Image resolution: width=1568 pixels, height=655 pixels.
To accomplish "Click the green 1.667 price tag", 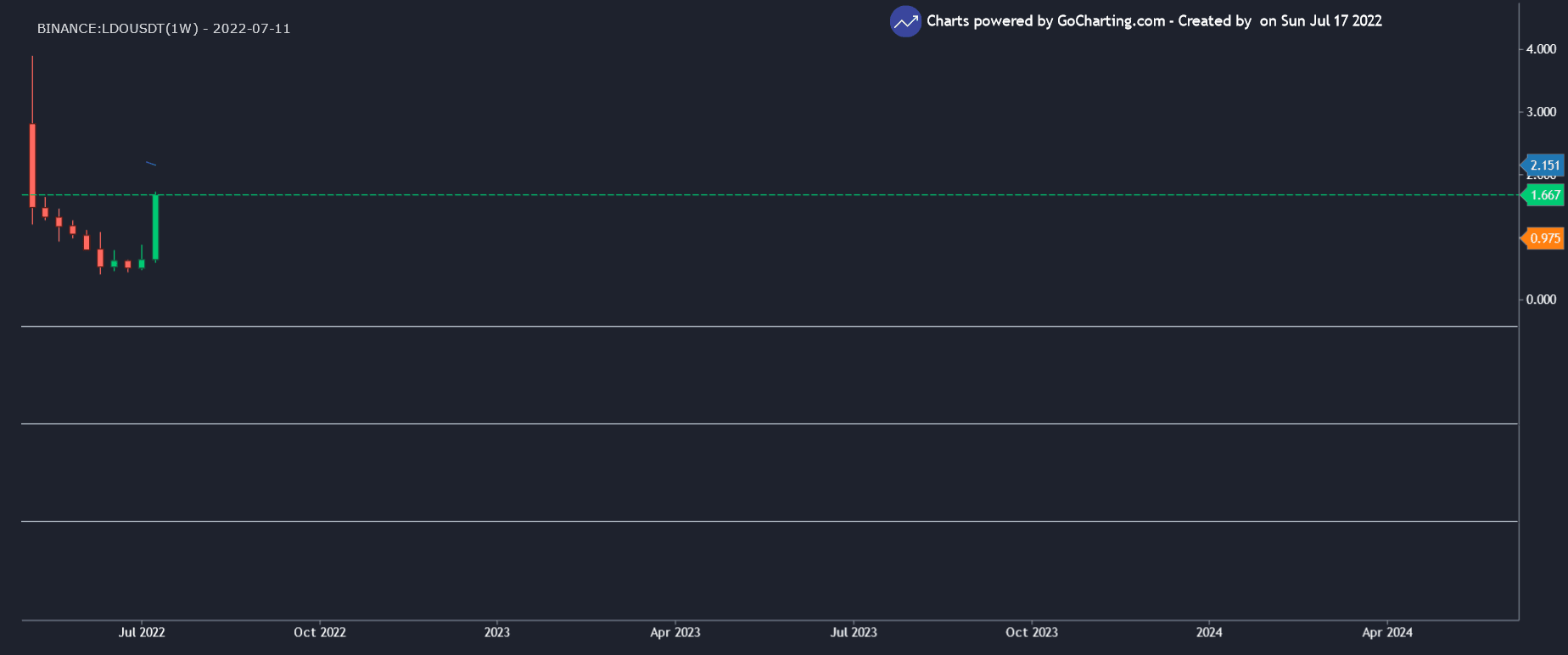I will (x=1543, y=195).
